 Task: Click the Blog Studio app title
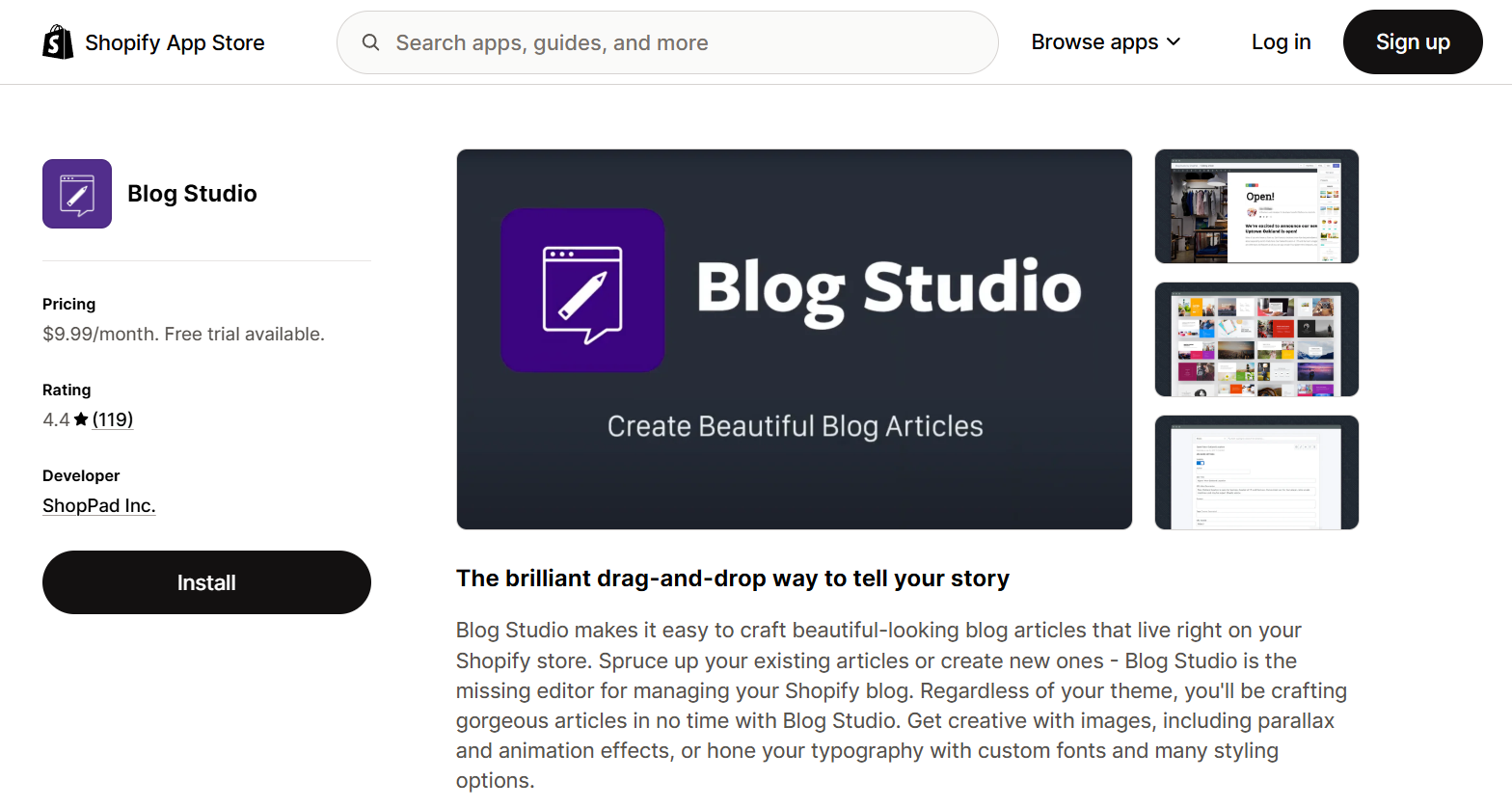click(x=192, y=194)
